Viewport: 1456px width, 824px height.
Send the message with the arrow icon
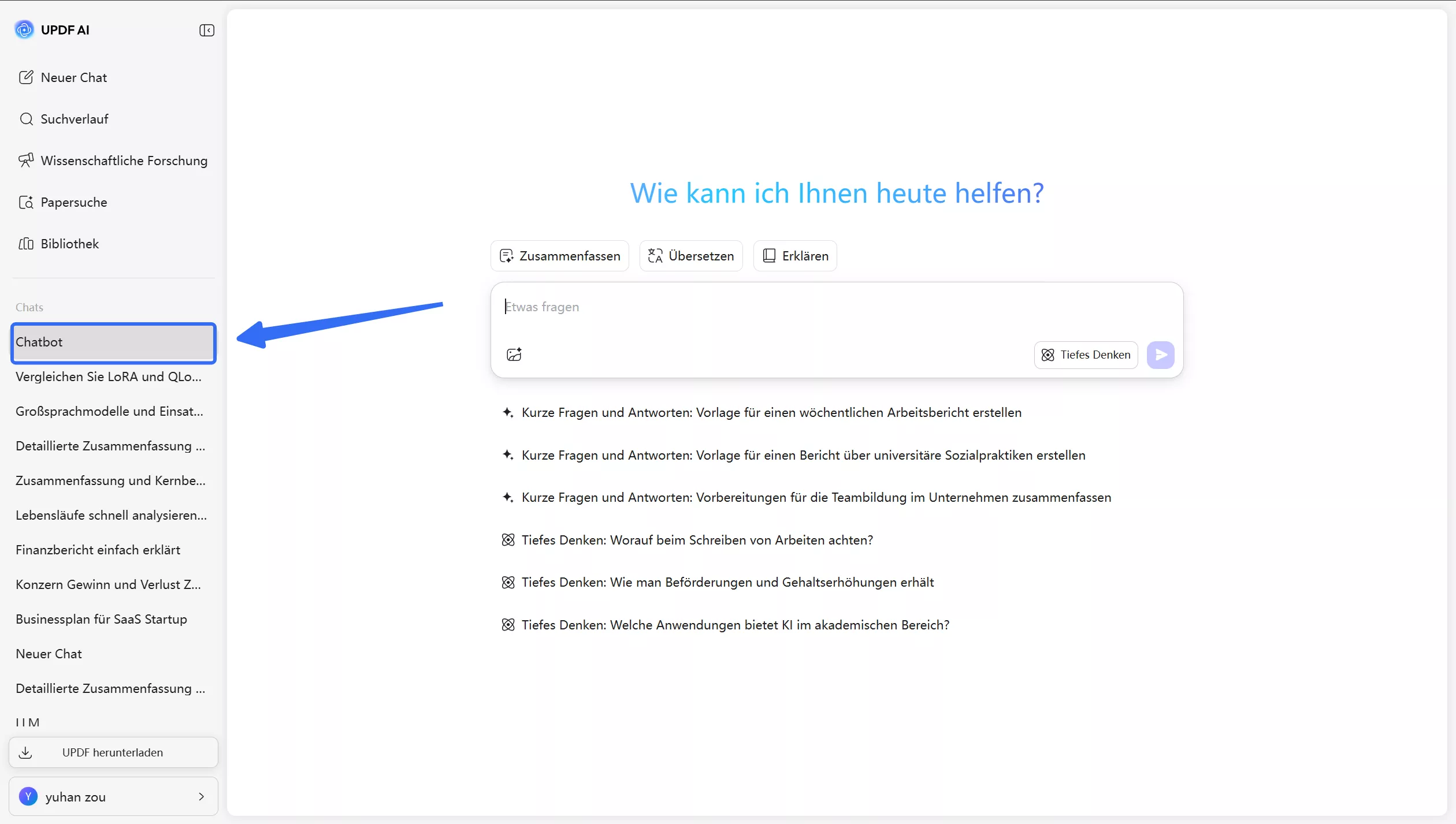point(1161,355)
